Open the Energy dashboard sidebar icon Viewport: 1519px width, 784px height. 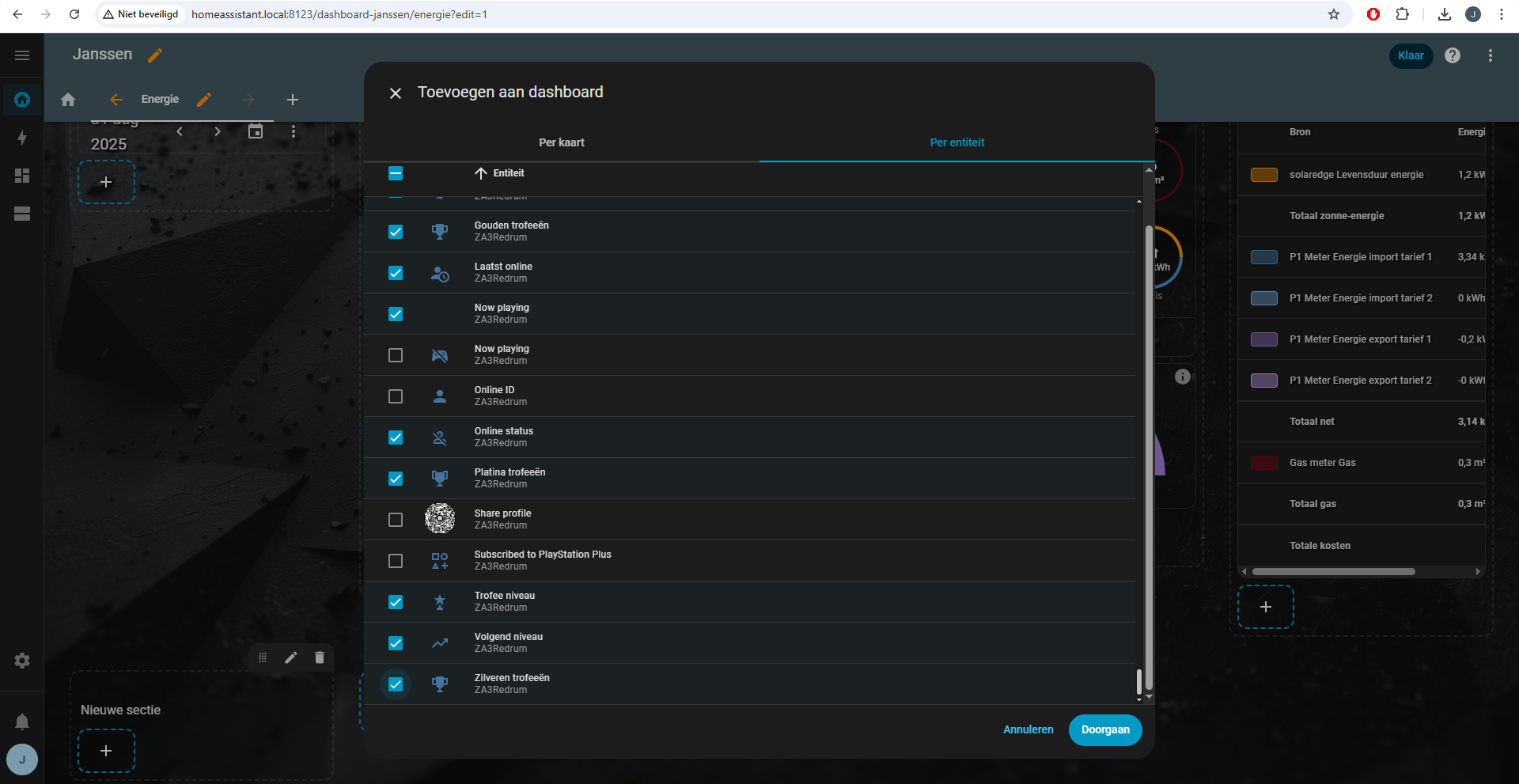[x=22, y=138]
